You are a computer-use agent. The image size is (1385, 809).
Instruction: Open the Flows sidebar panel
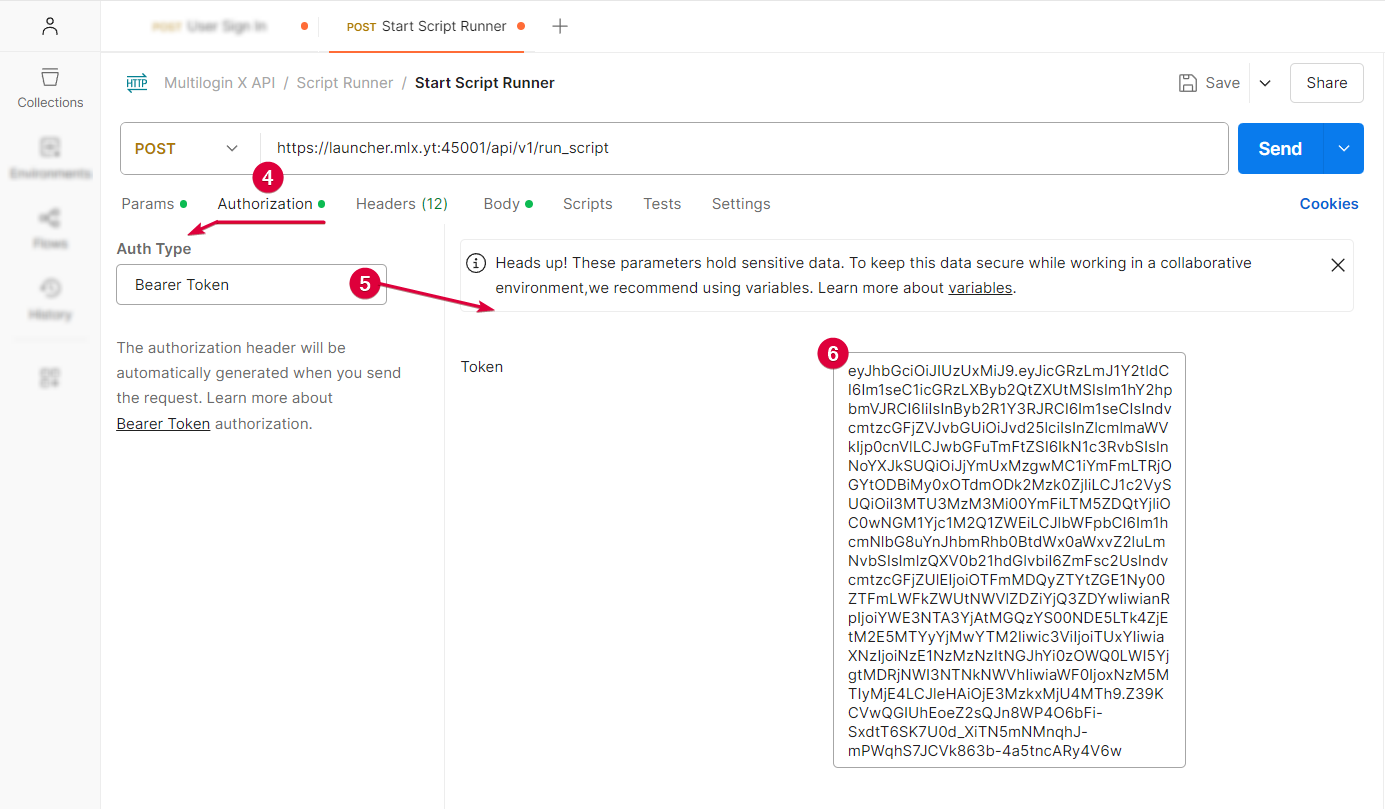pyautogui.click(x=49, y=228)
